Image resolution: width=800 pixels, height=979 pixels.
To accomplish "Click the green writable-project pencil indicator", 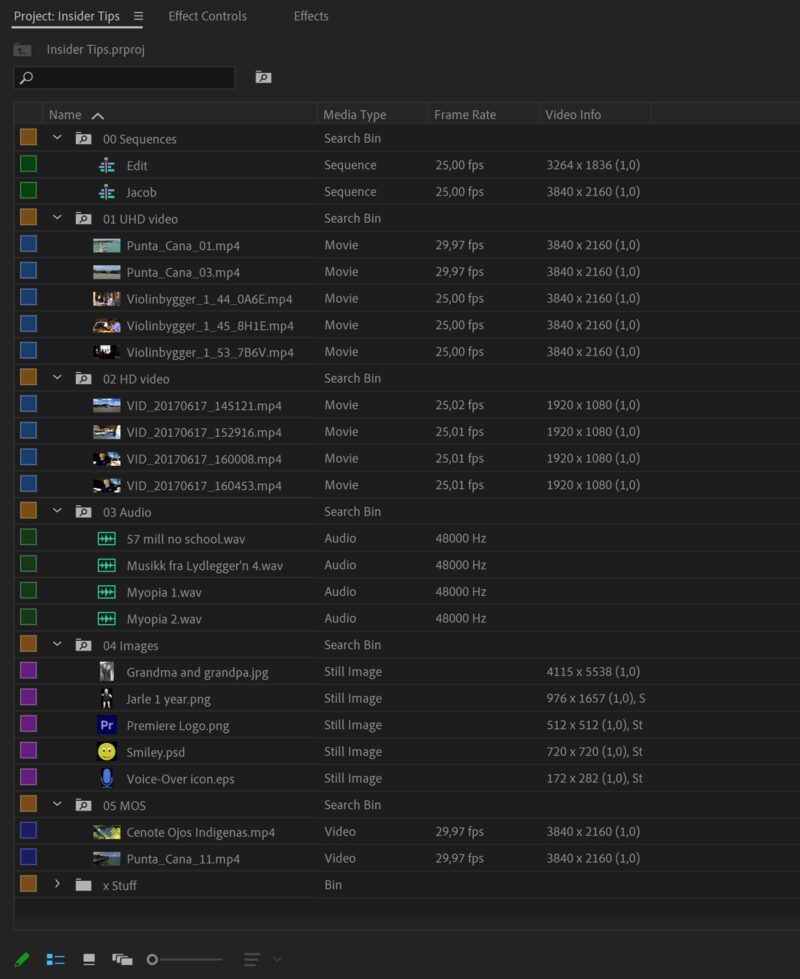I will [x=22, y=958].
